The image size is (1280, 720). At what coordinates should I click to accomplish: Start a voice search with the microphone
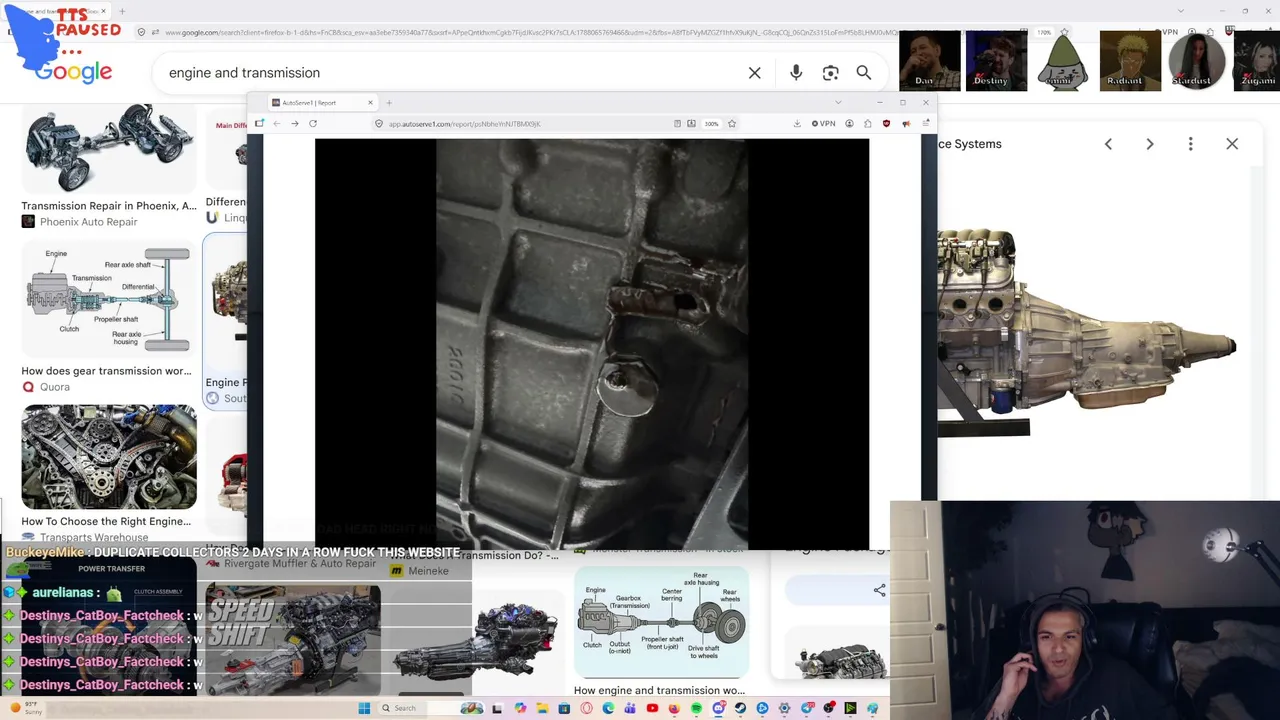(796, 73)
